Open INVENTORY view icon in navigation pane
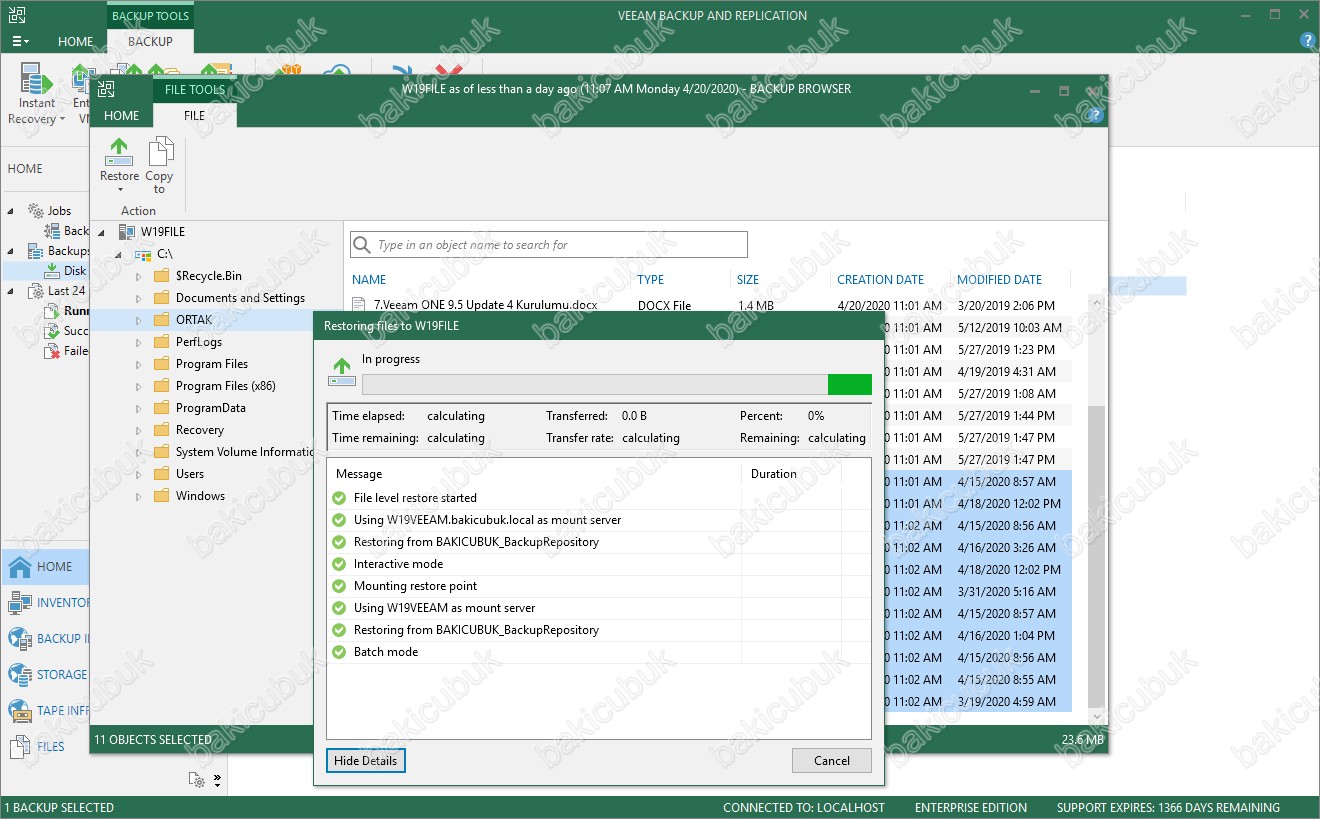This screenshot has width=1320, height=819. point(19,603)
